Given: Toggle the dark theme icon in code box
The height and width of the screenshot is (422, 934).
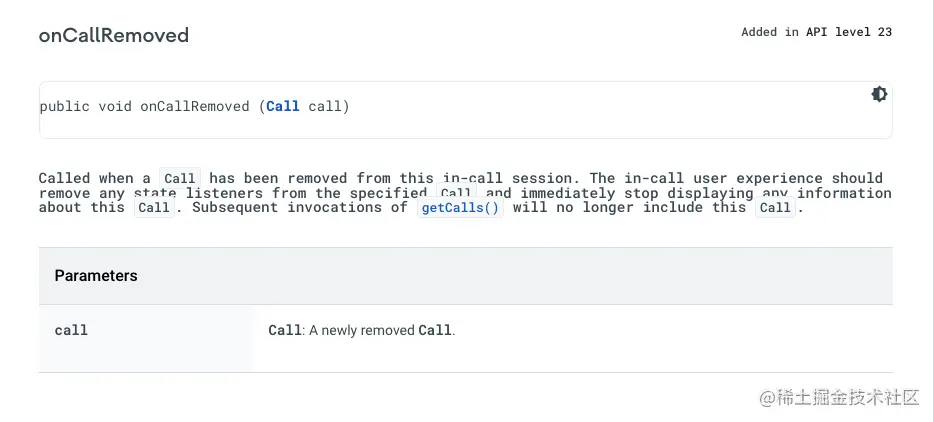Looking at the screenshot, I should tap(879, 94).
